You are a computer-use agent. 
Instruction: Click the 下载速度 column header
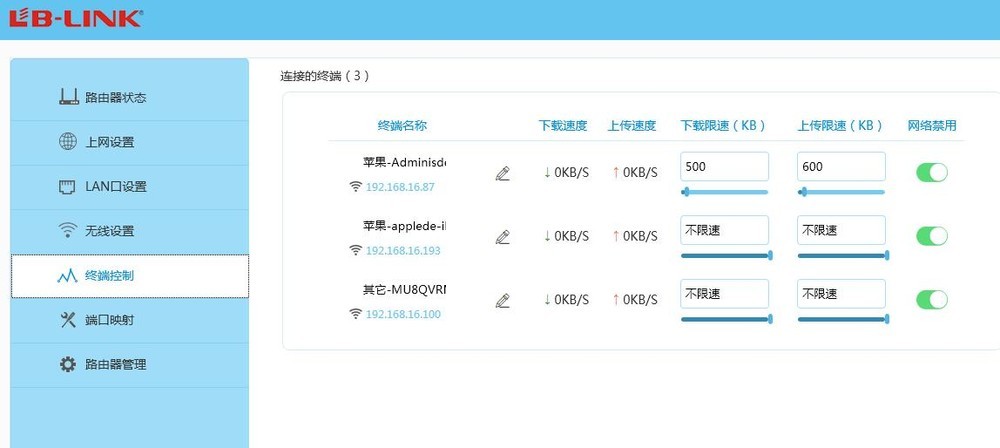562,126
